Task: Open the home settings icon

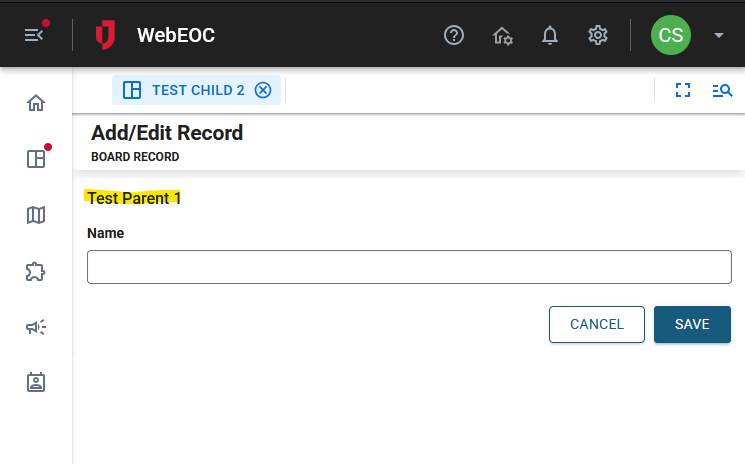Action: (x=503, y=36)
